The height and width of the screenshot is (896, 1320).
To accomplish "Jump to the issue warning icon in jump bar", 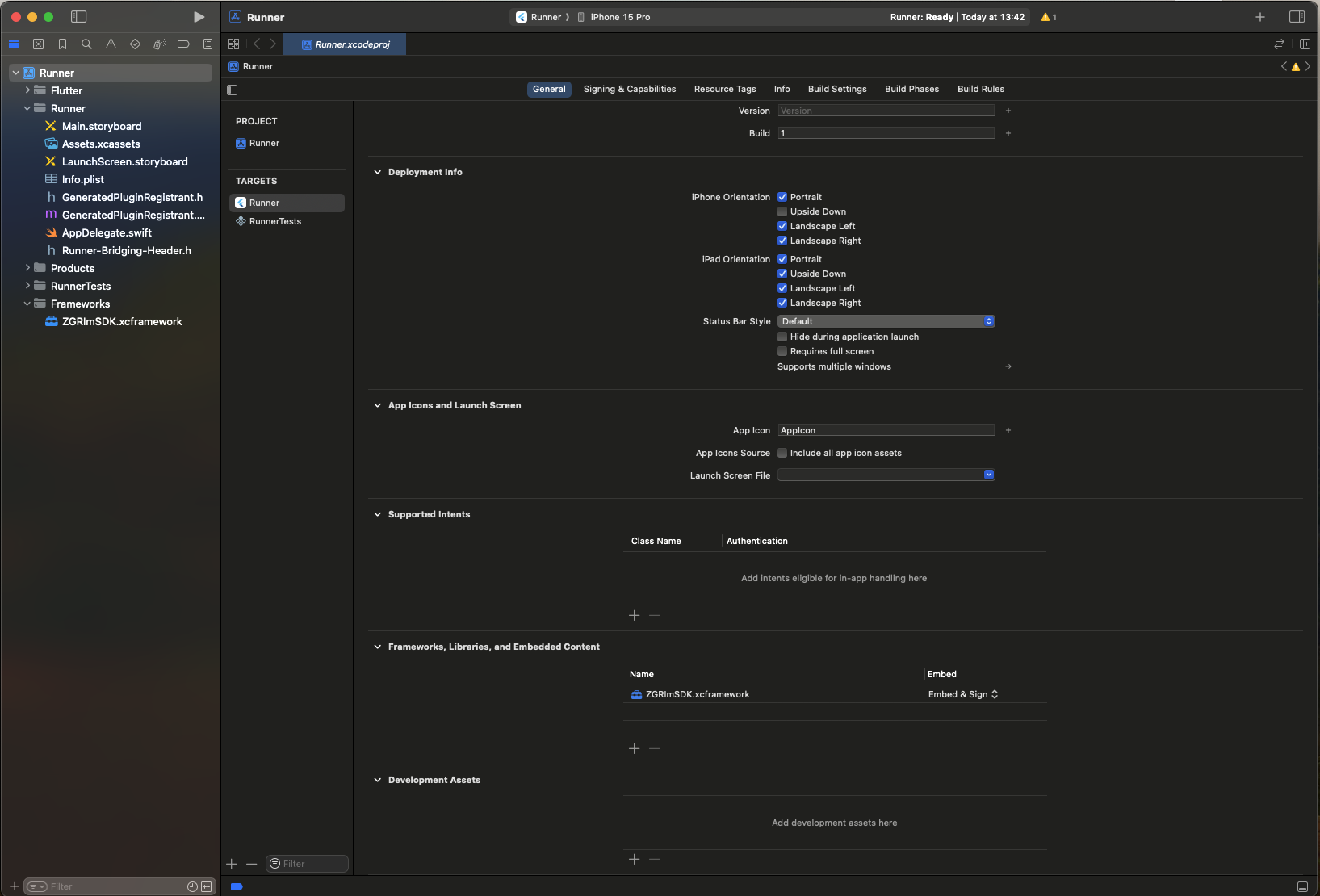I will click(1296, 67).
